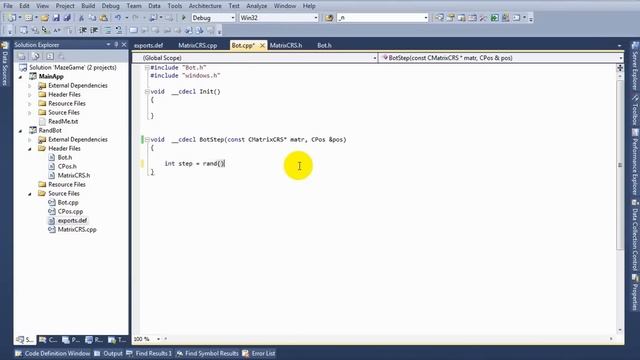Open the Solution Explorer window toolbar icon

(x=439, y=18)
